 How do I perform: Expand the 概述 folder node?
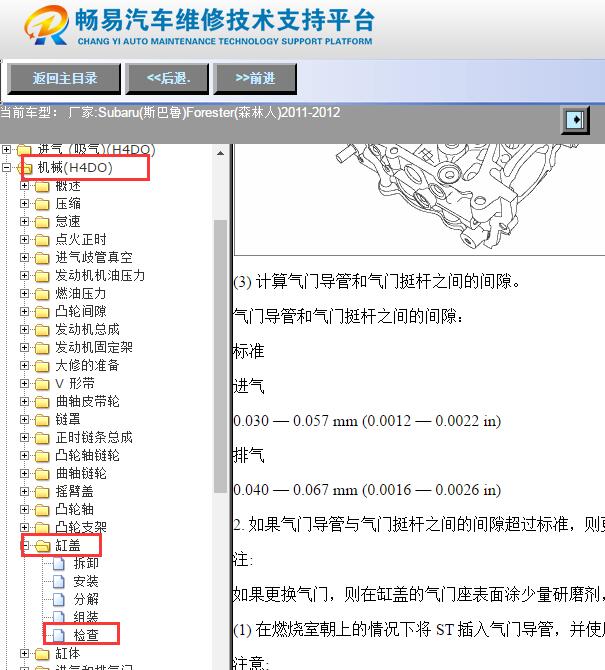tap(24, 185)
